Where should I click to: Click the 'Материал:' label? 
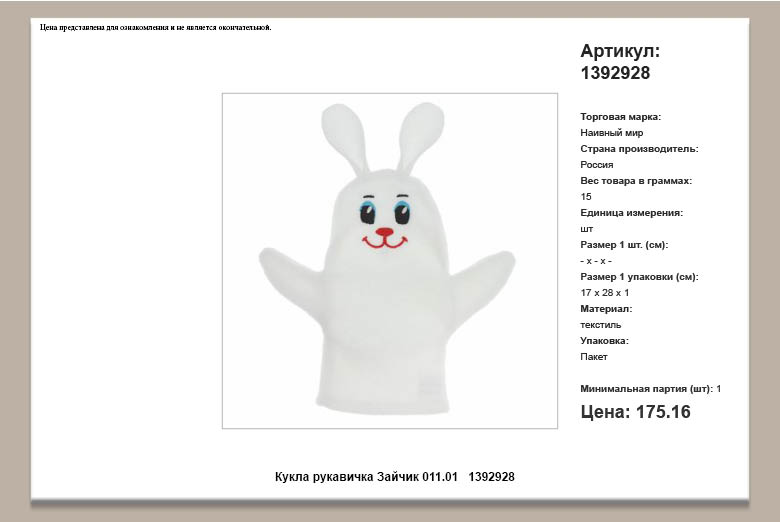point(606,309)
